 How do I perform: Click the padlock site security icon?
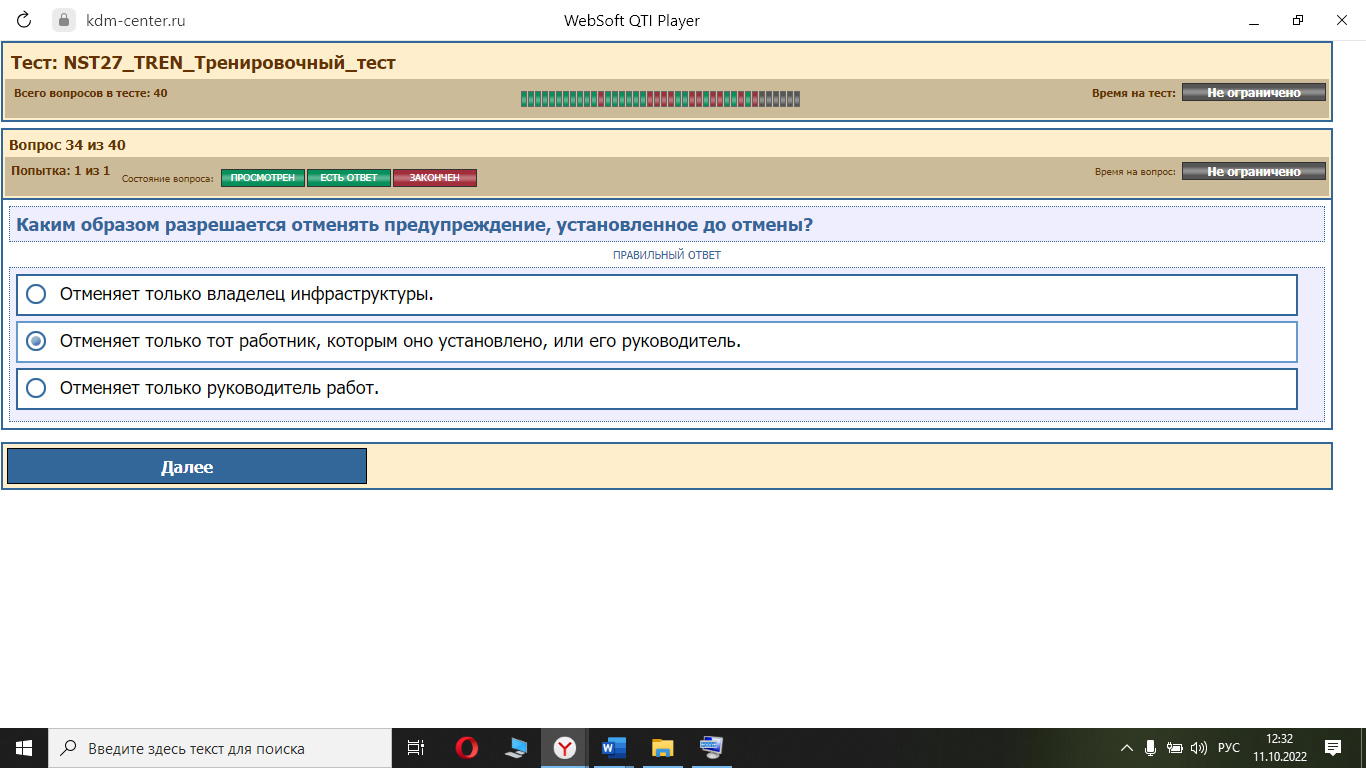[x=63, y=20]
